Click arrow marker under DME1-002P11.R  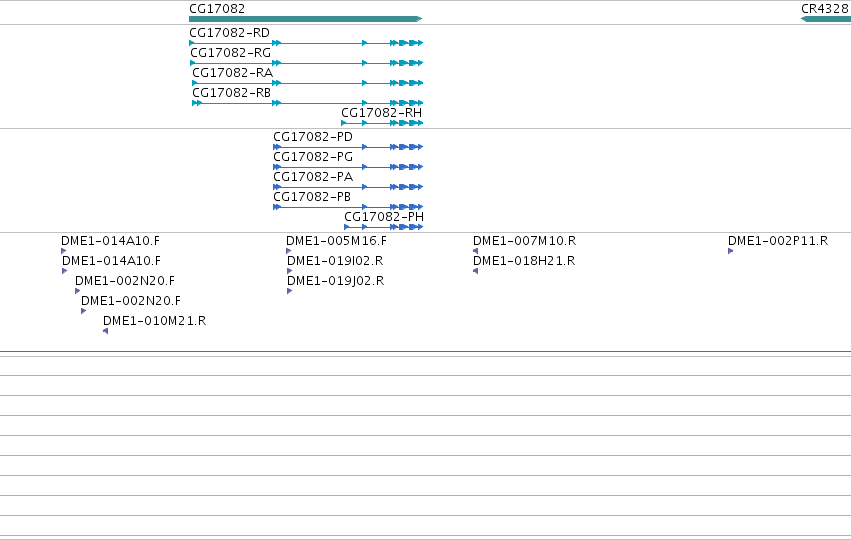point(731,251)
